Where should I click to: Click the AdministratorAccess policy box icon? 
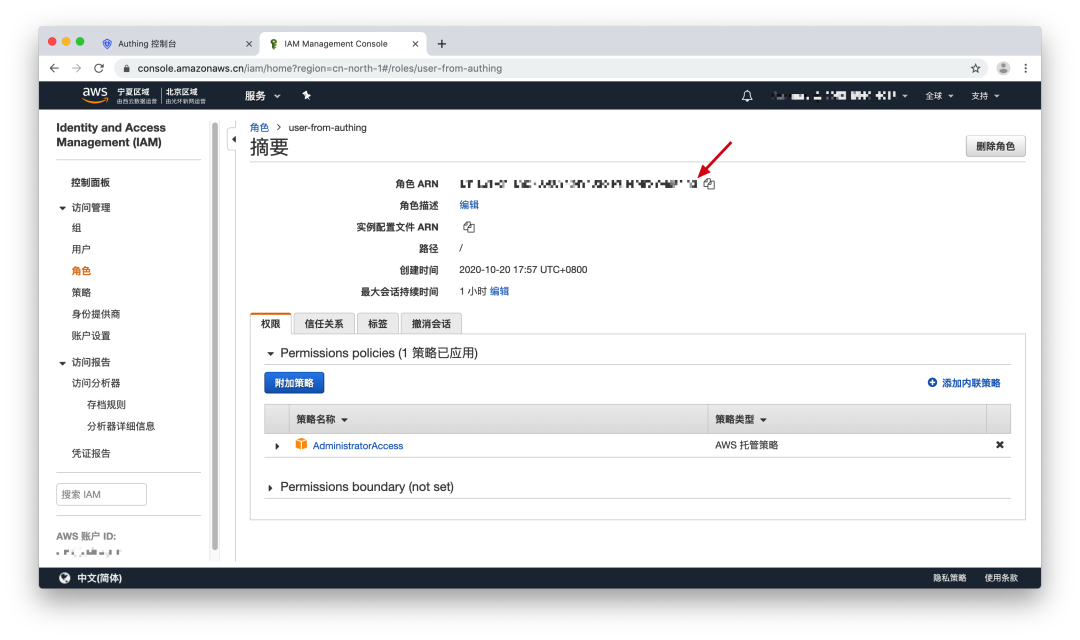click(x=301, y=444)
